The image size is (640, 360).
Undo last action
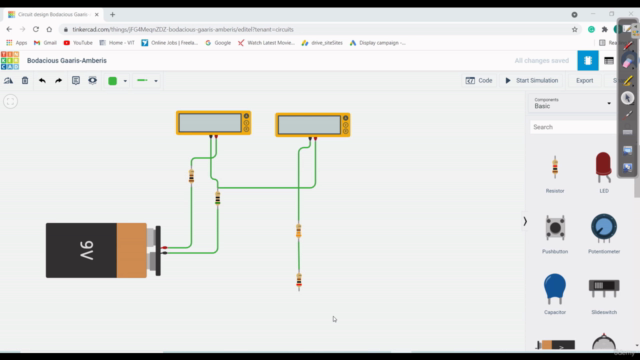[42, 81]
